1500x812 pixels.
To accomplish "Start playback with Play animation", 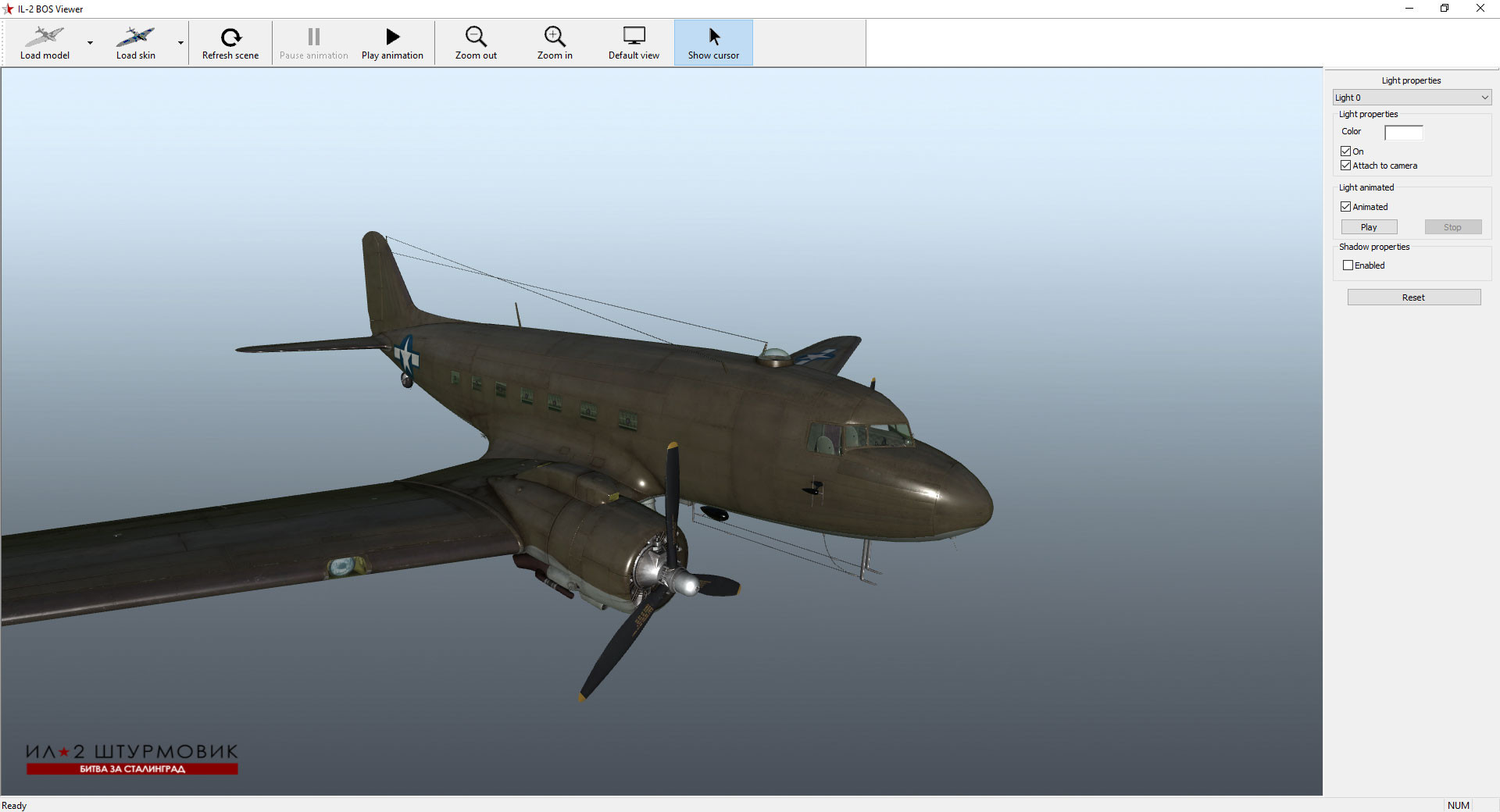I will (392, 43).
